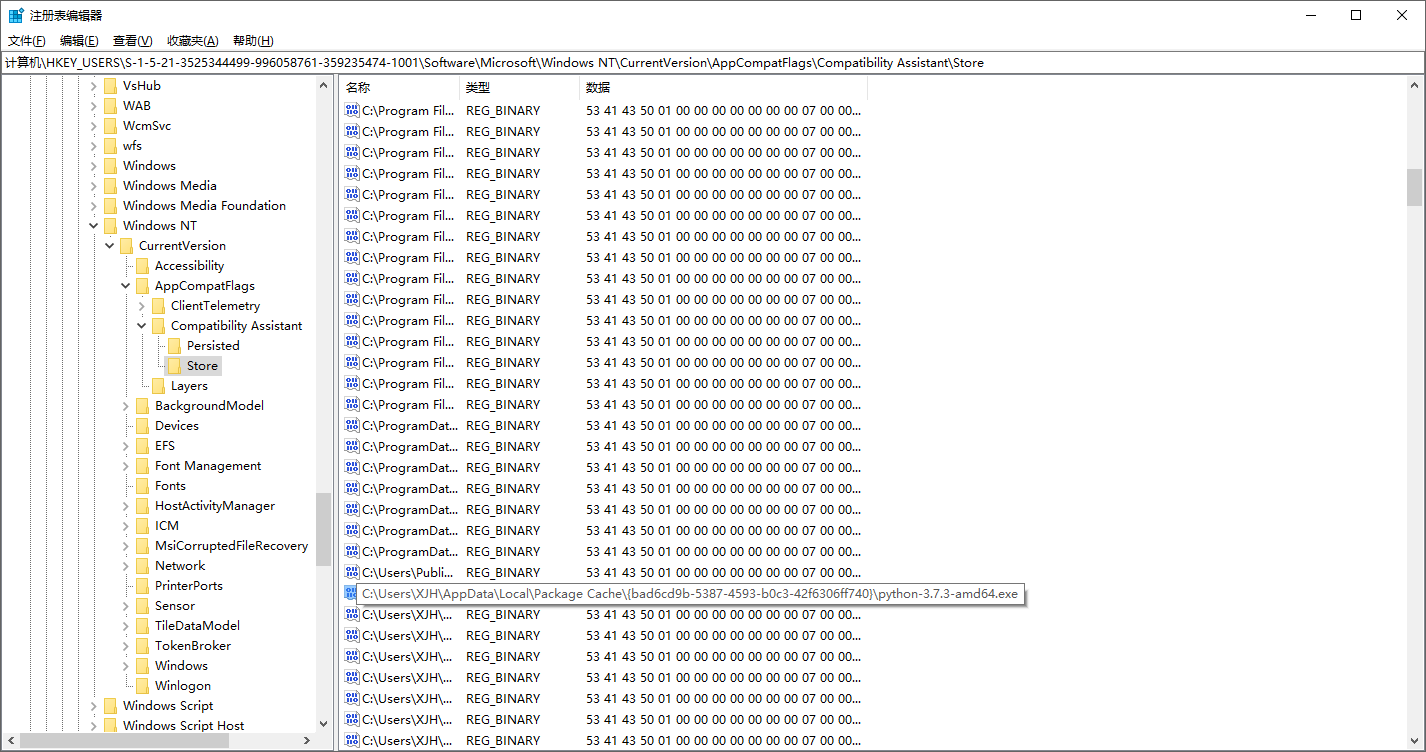Select the Windows Script tree item label

[167, 706]
